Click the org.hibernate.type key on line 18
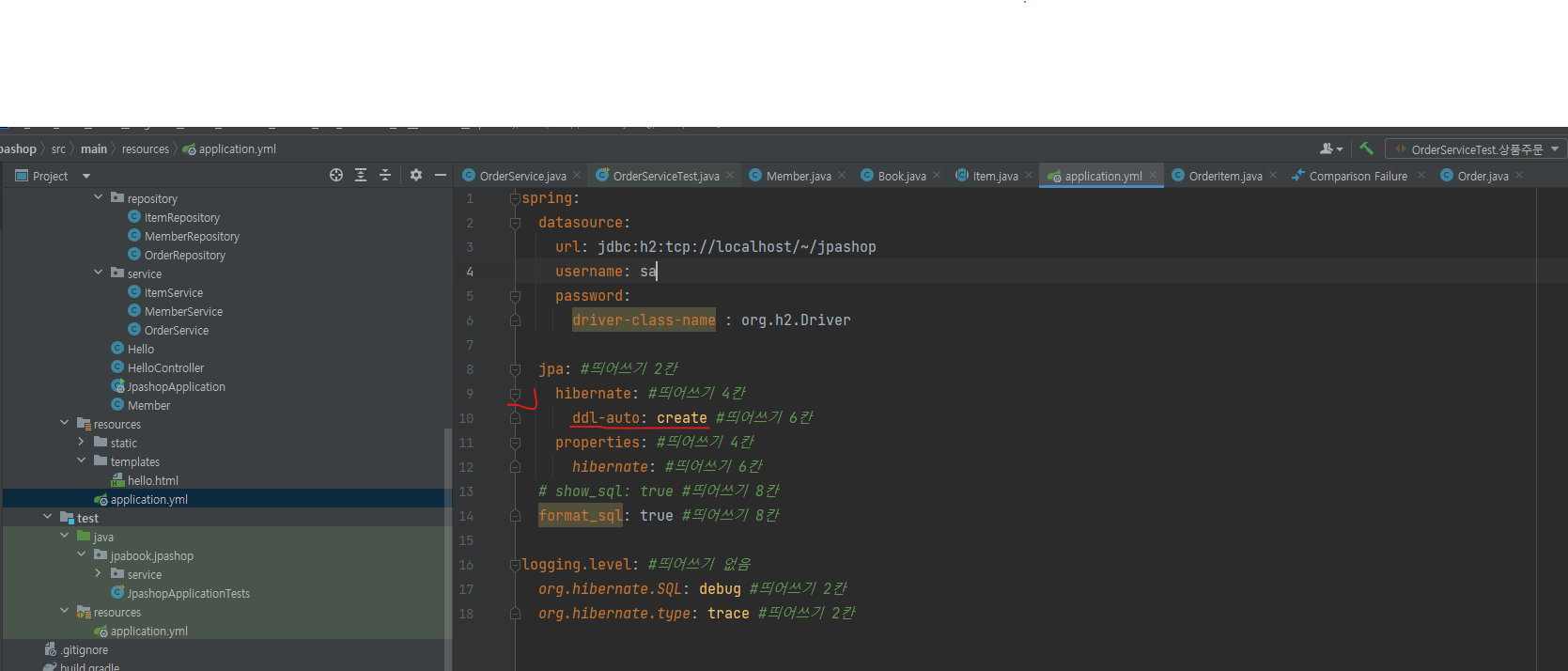 (614, 614)
